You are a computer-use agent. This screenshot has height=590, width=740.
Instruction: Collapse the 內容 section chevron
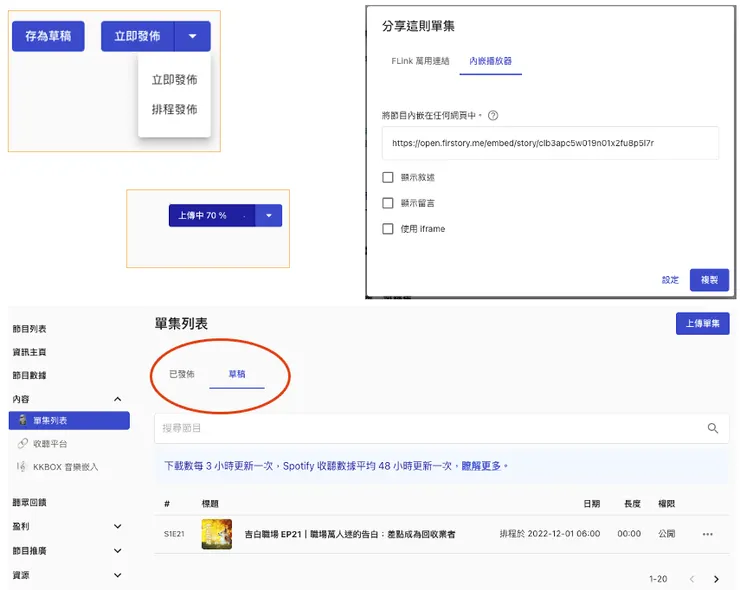point(118,399)
